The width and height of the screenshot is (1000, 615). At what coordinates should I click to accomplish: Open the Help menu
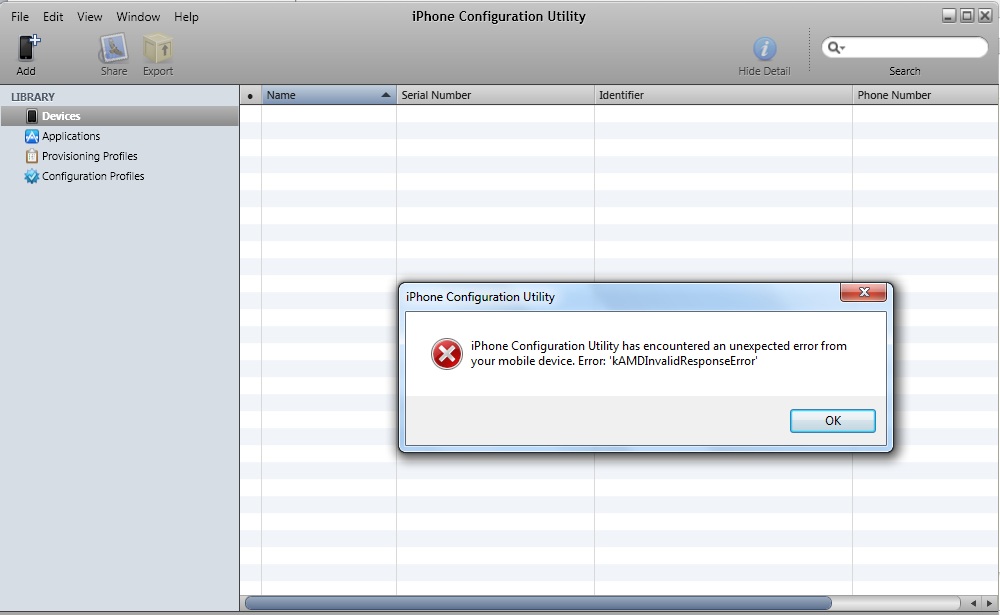coord(186,17)
